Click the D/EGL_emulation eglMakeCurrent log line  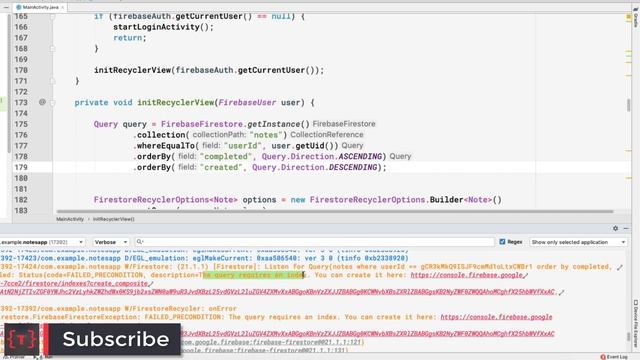(x=204, y=258)
